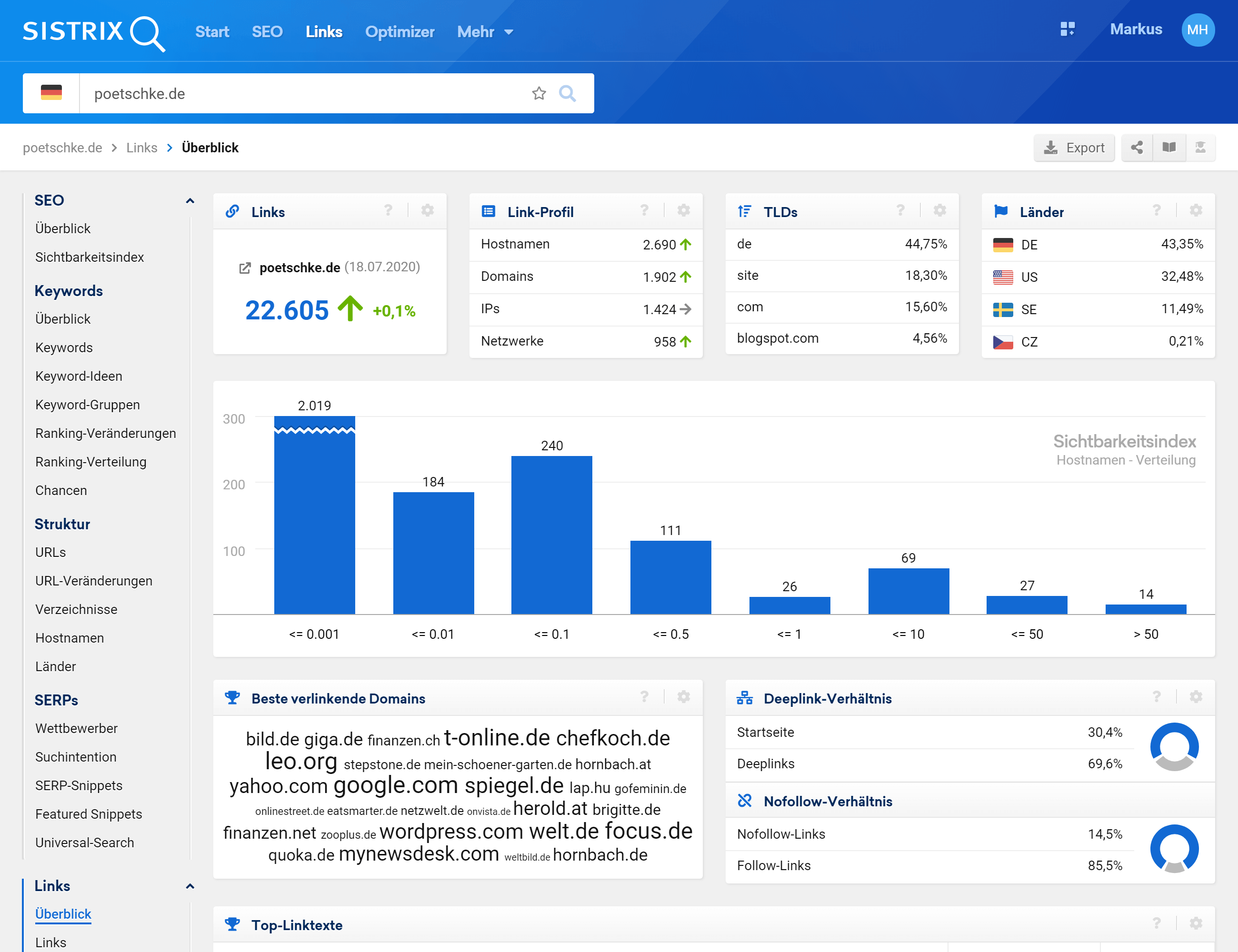Select Sichtbarkeitsindex in sidebar
1238x952 pixels.
pos(90,257)
